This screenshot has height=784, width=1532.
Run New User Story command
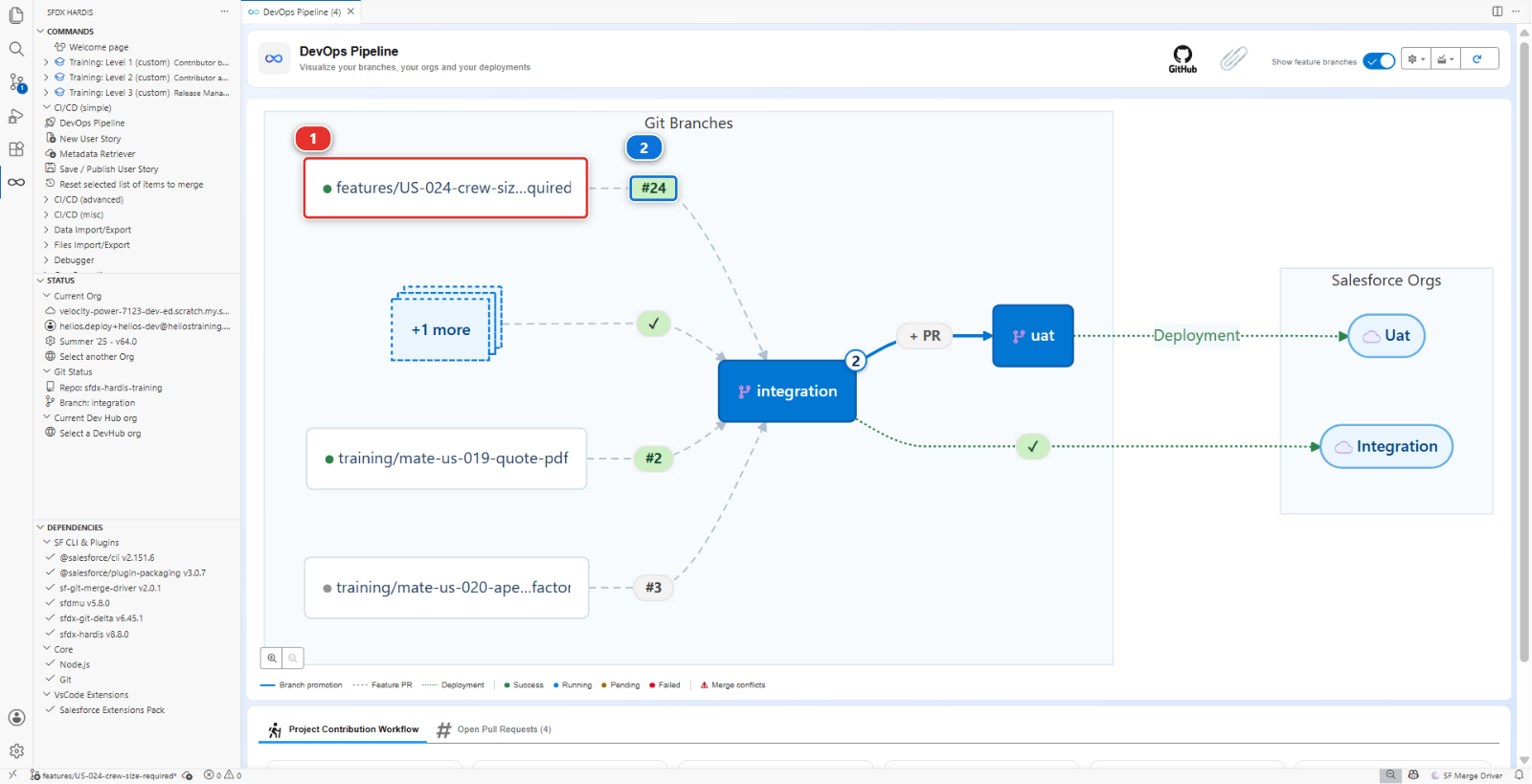pos(90,139)
